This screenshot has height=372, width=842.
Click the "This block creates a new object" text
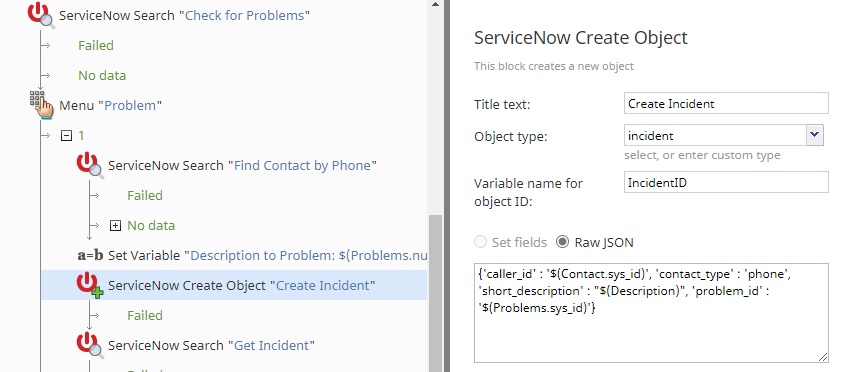[x=554, y=67]
